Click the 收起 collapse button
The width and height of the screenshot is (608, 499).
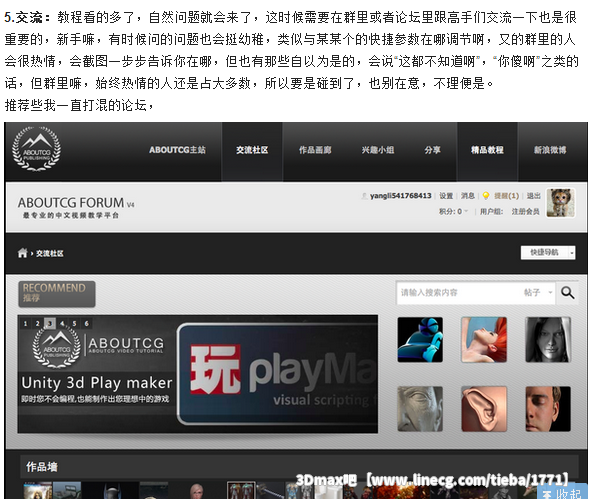click(x=562, y=493)
